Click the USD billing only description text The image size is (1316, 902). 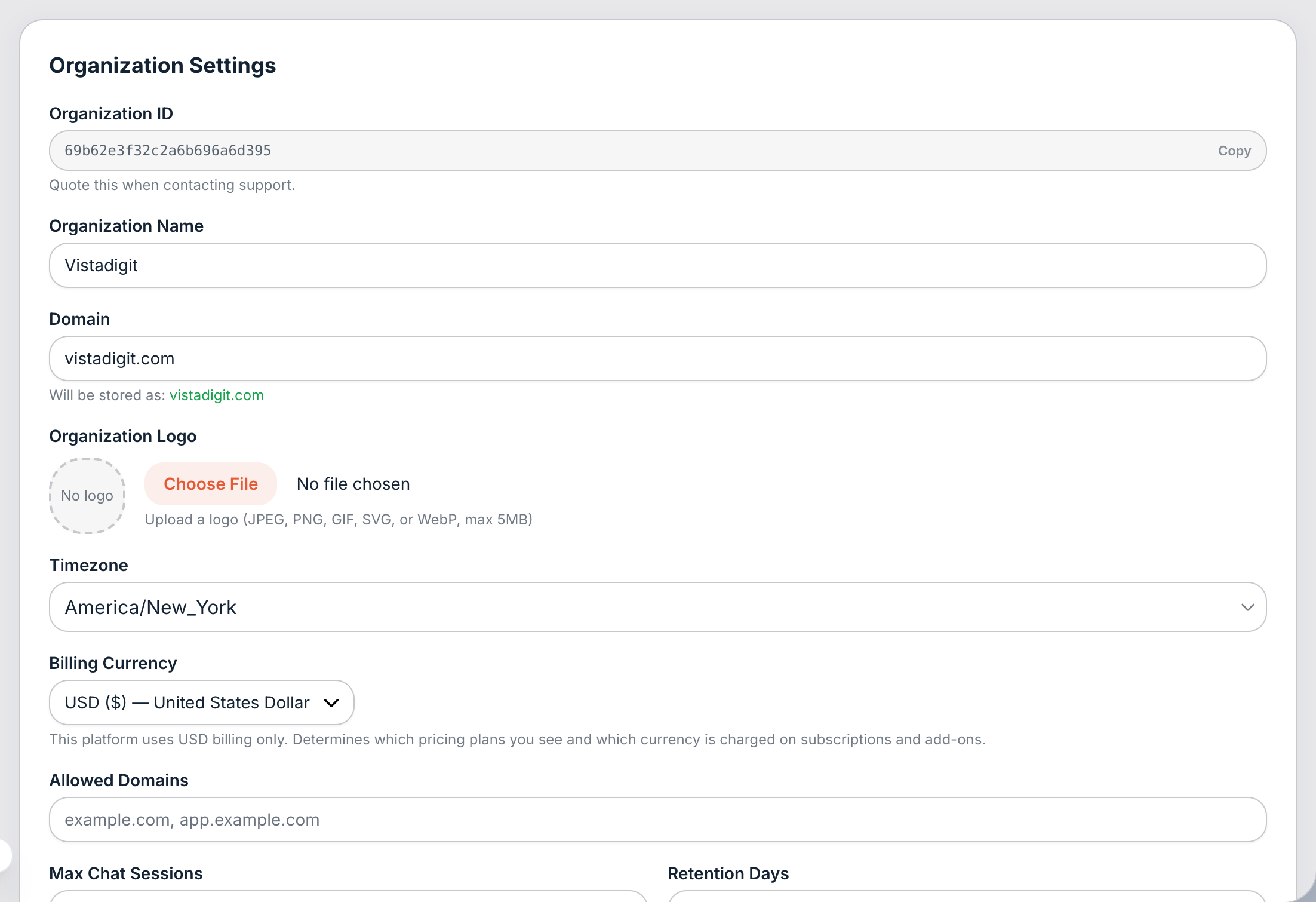(517, 740)
